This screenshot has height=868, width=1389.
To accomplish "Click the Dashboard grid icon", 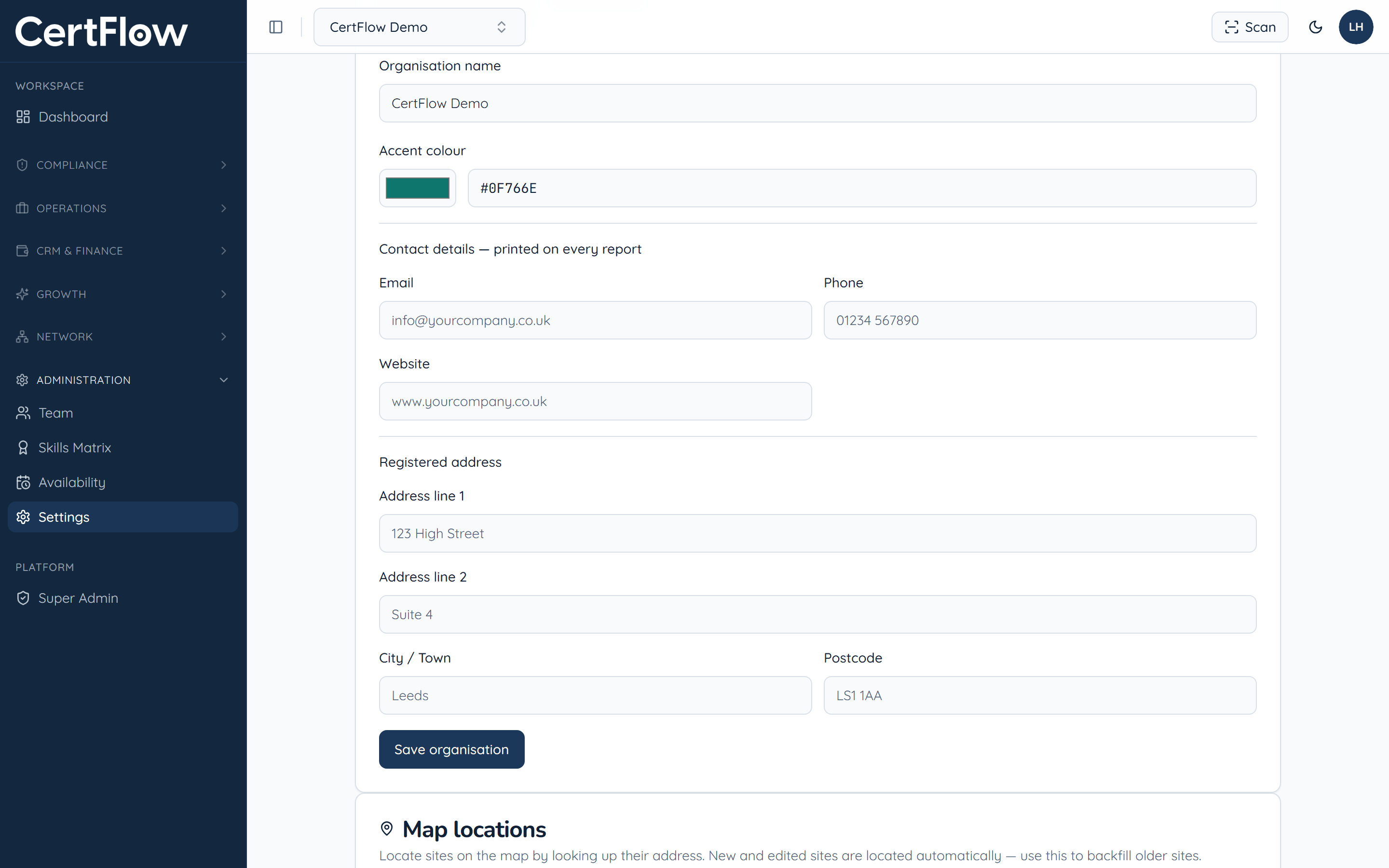I will (x=23, y=117).
